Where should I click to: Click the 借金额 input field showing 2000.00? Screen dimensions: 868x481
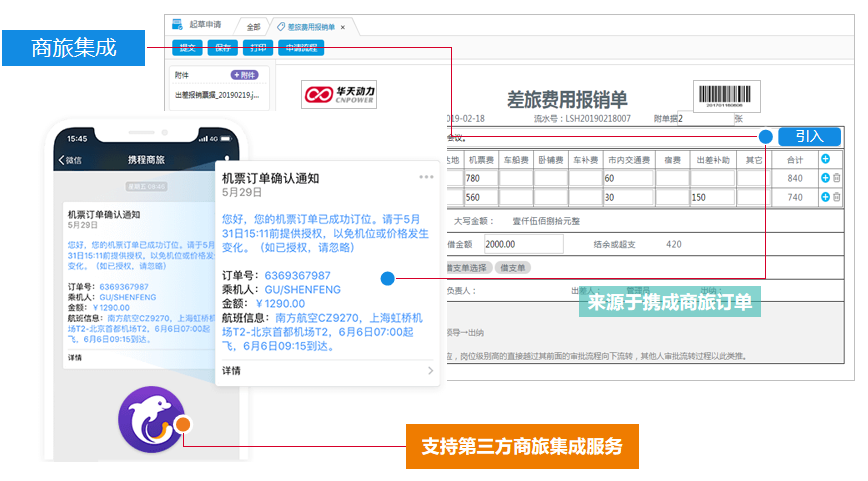[x=523, y=244]
